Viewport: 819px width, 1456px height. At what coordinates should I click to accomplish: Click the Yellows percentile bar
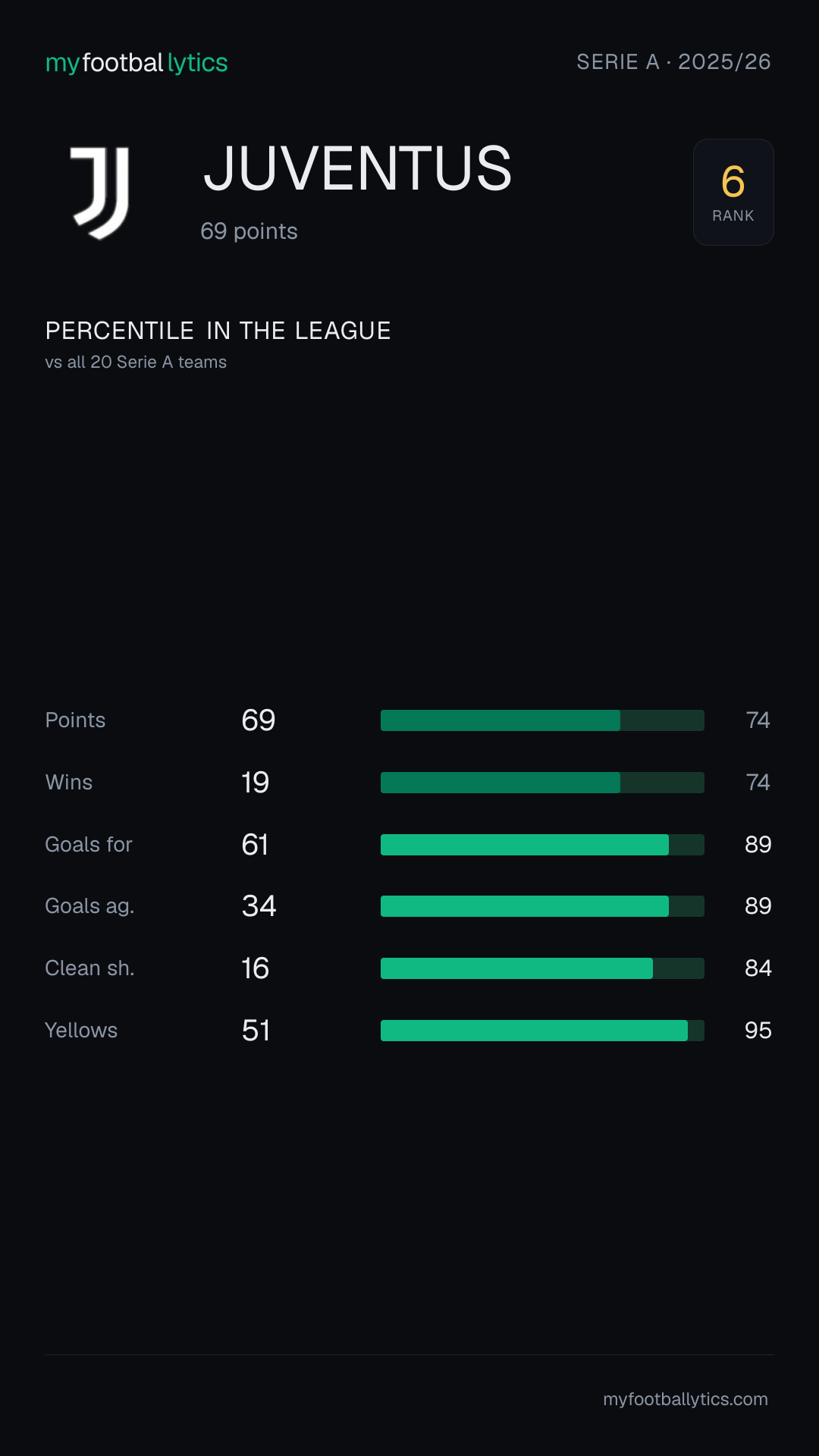point(542,1031)
